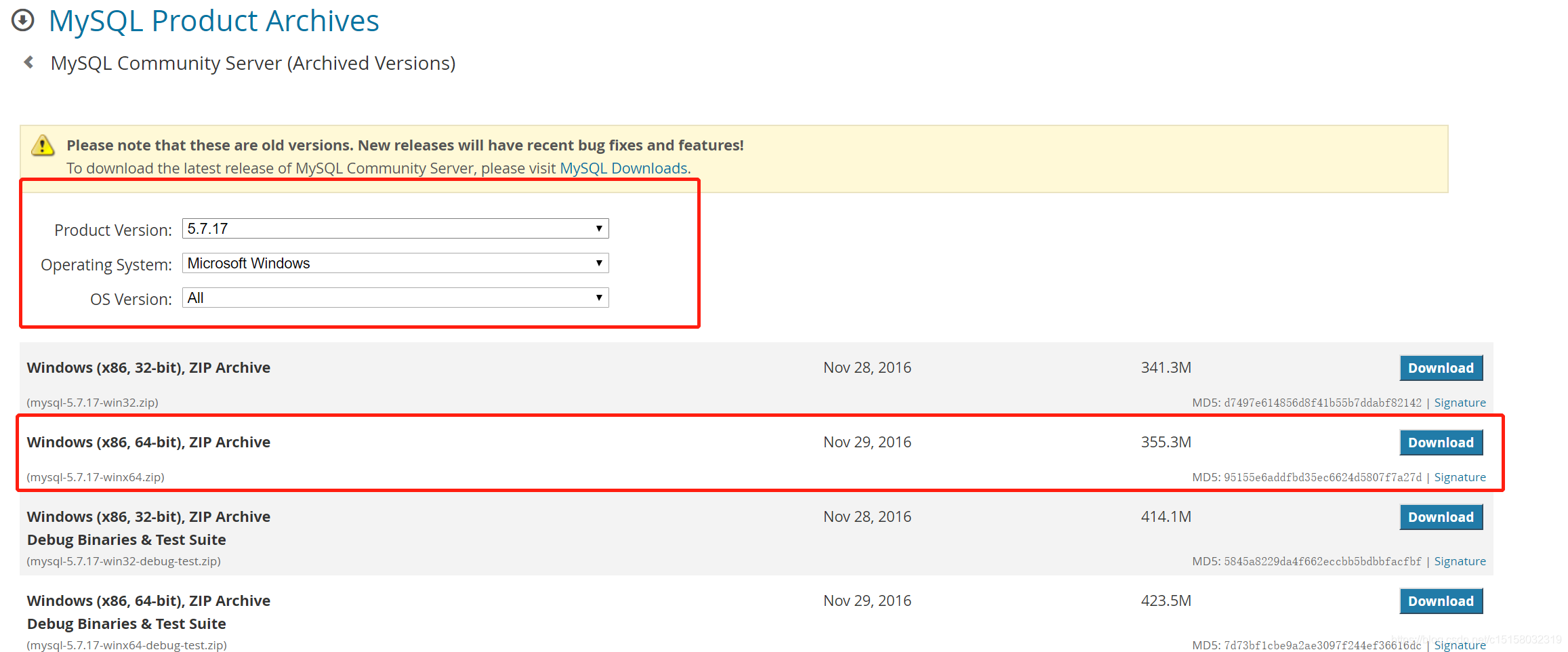Click the Product Version label

(x=113, y=230)
